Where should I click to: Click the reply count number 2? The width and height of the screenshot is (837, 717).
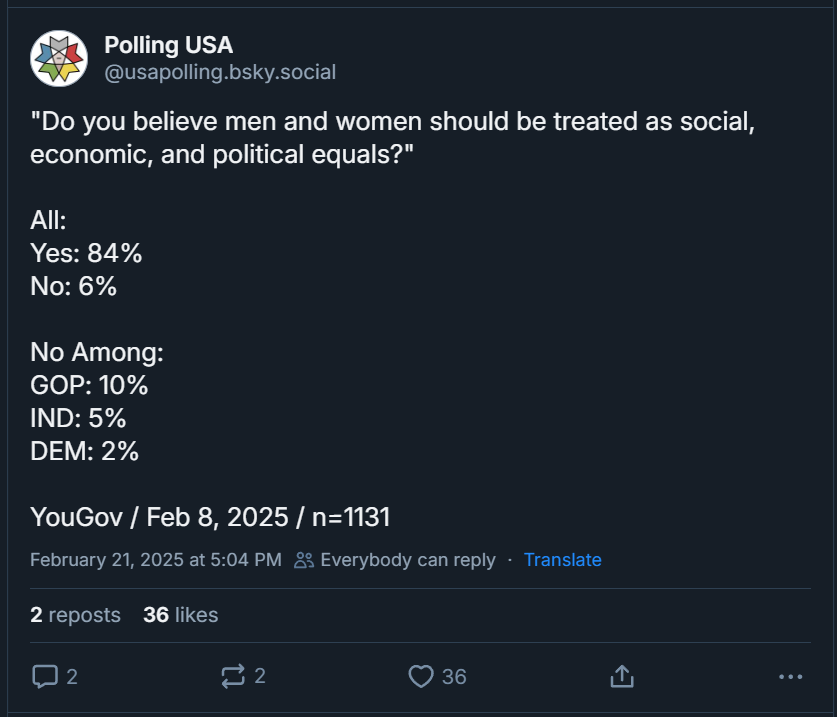point(72,676)
